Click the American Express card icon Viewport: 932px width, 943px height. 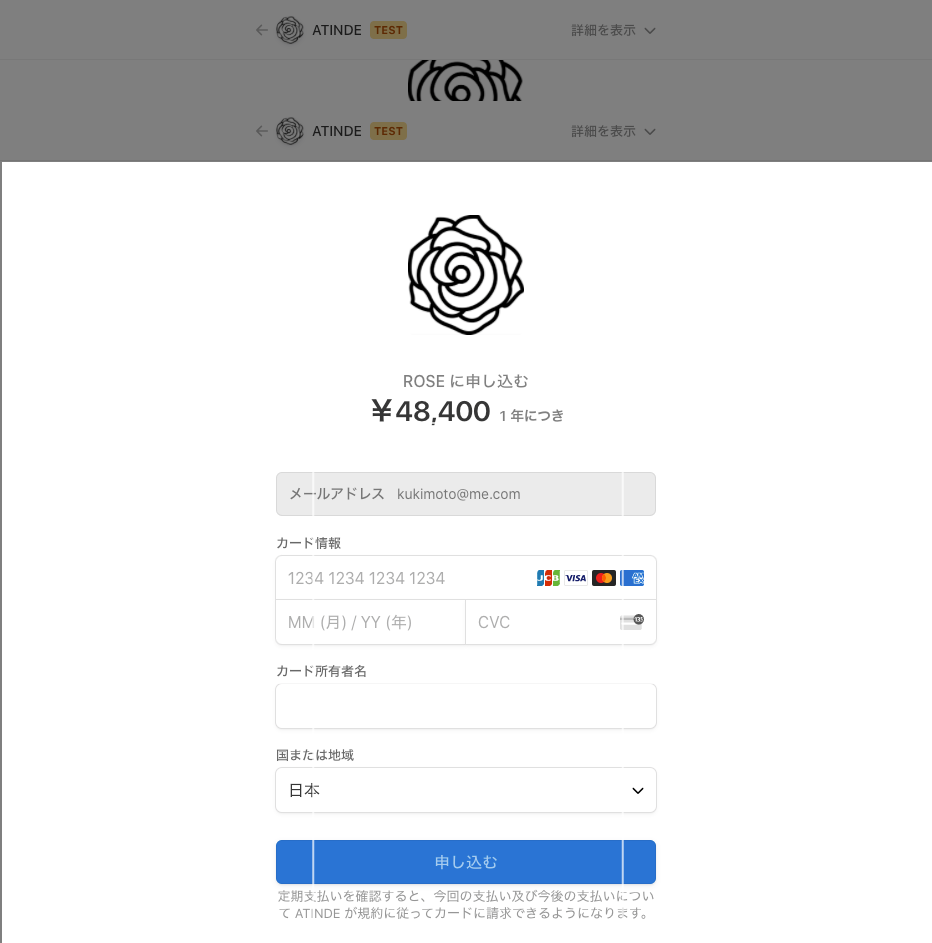[632, 578]
